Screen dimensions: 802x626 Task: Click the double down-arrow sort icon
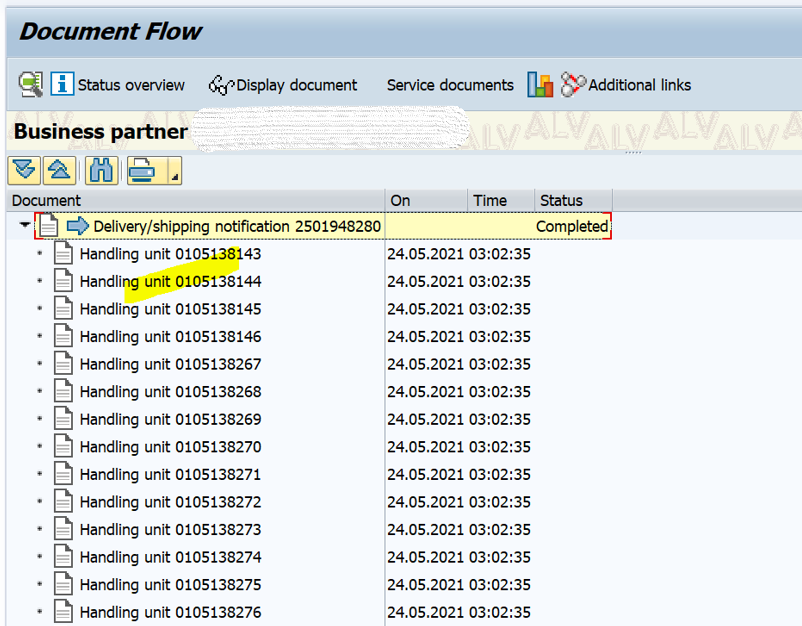click(x=23, y=170)
